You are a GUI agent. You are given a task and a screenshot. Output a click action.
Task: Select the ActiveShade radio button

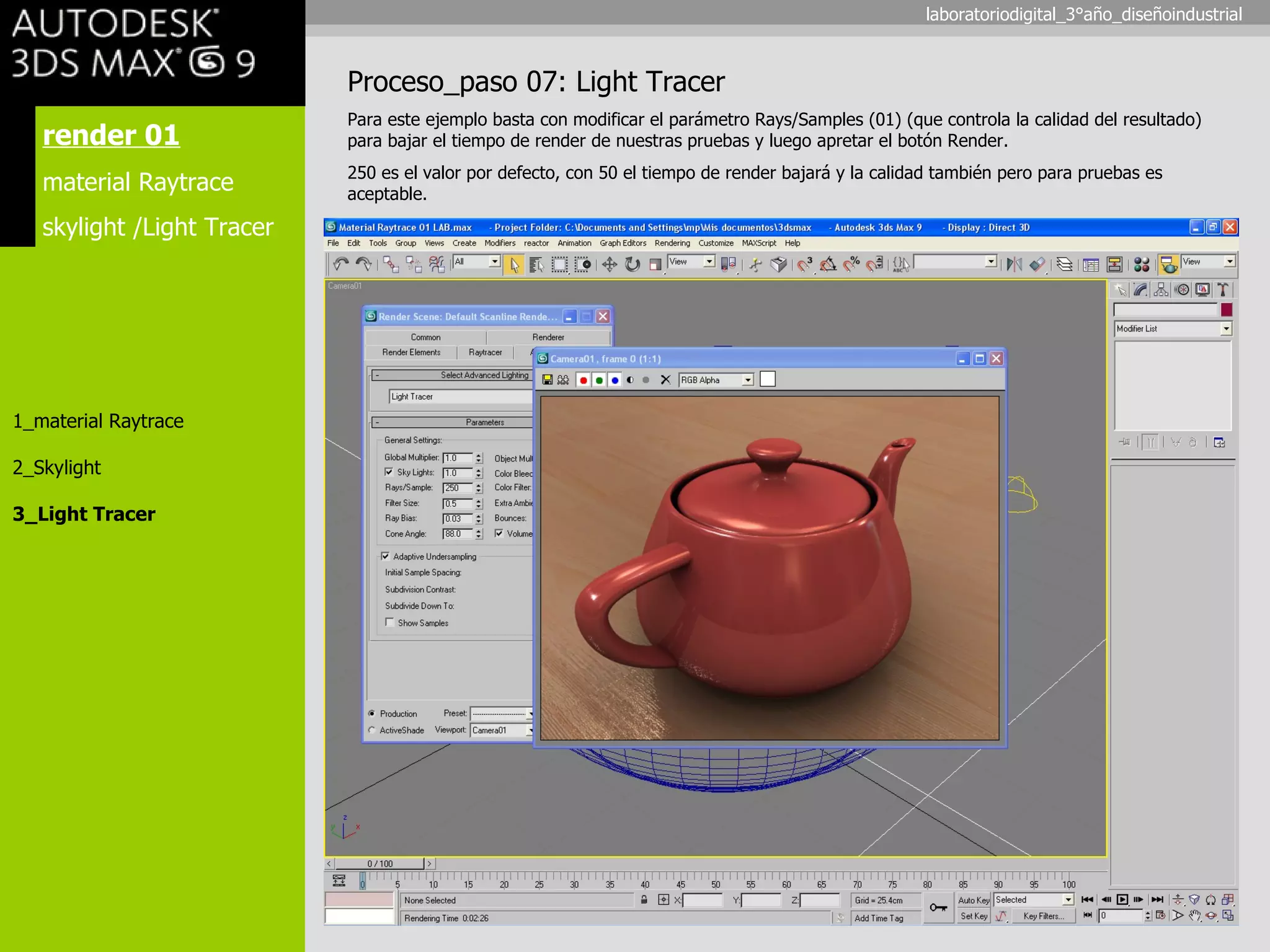(x=372, y=730)
